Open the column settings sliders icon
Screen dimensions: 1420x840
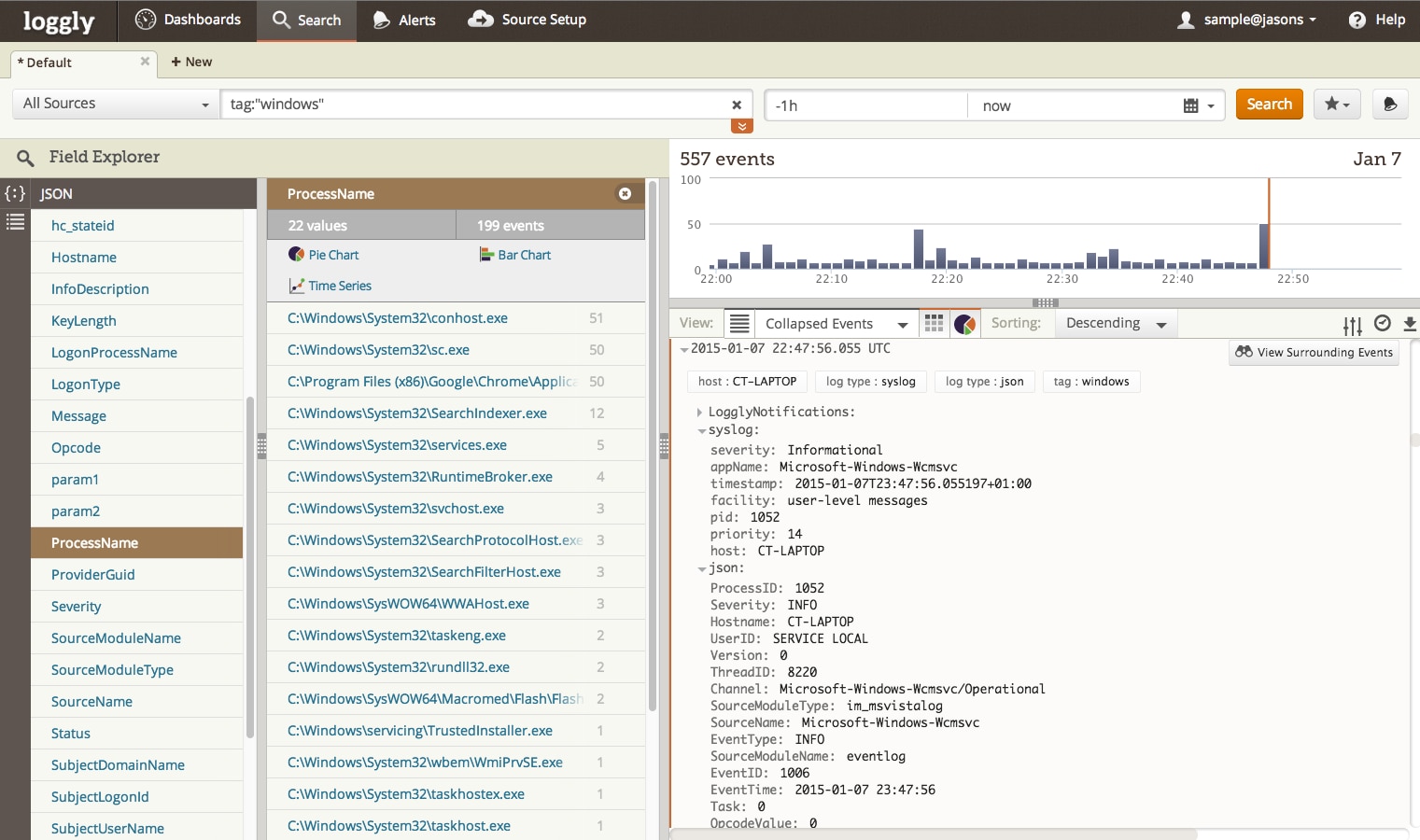(1352, 325)
